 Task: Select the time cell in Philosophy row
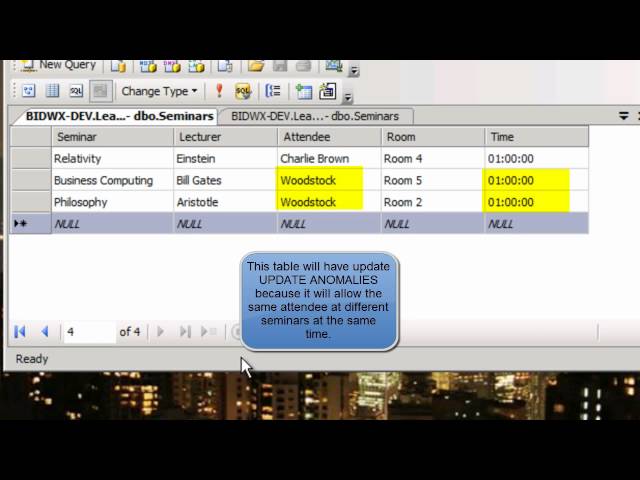pos(536,202)
